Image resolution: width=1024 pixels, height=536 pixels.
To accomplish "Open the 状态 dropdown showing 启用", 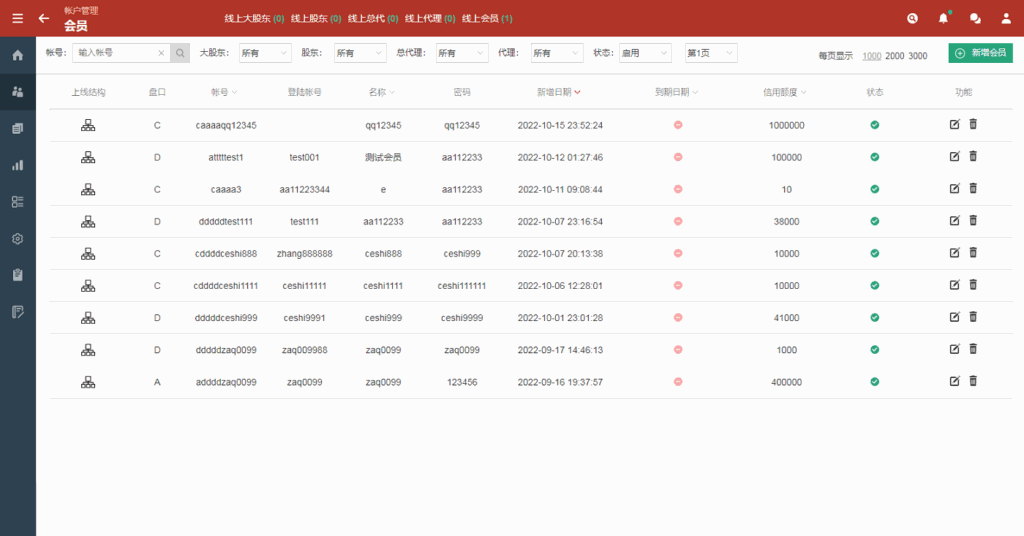I will pos(645,53).
